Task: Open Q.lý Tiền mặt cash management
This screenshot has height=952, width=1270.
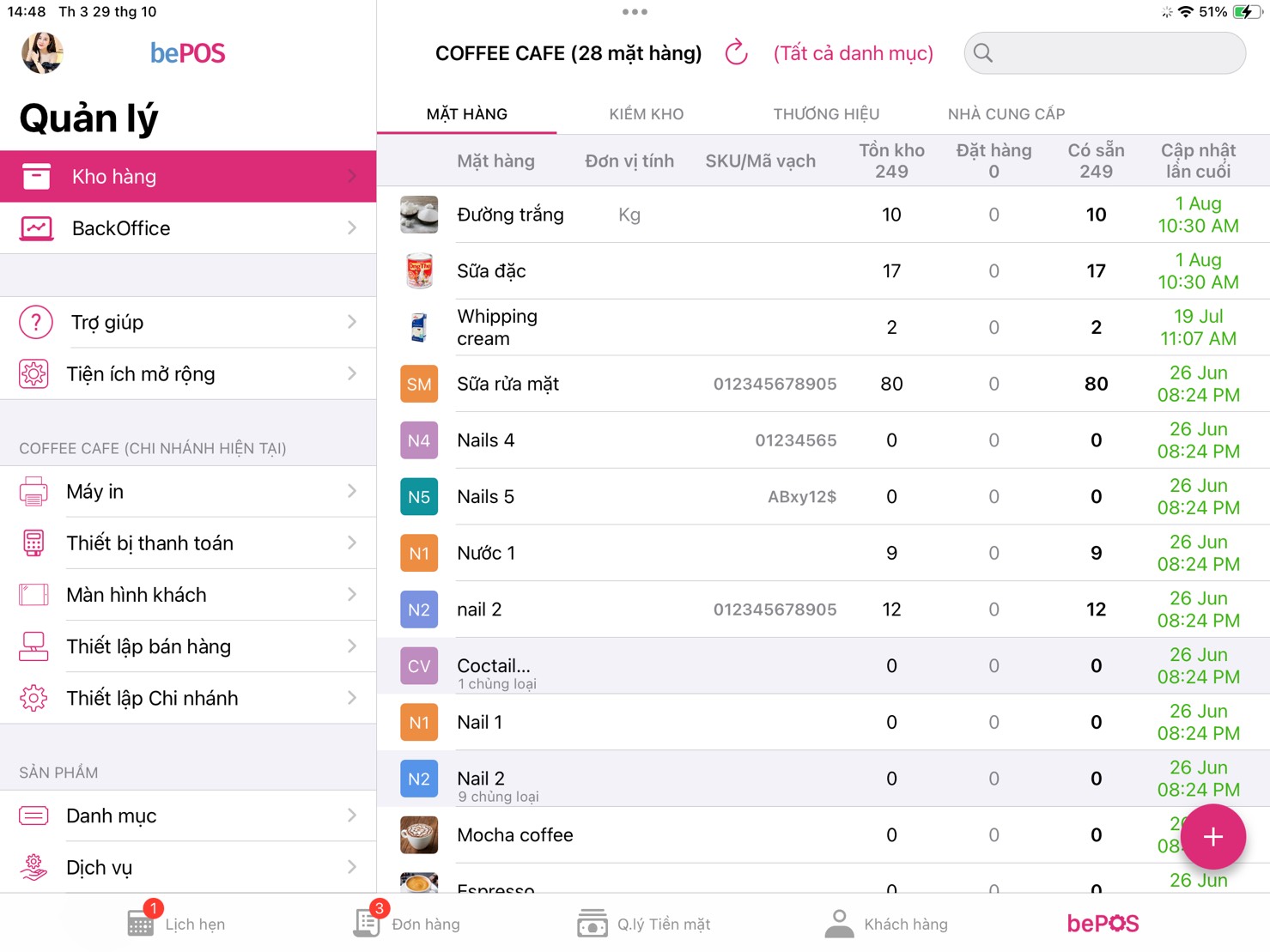Action: 592,924
